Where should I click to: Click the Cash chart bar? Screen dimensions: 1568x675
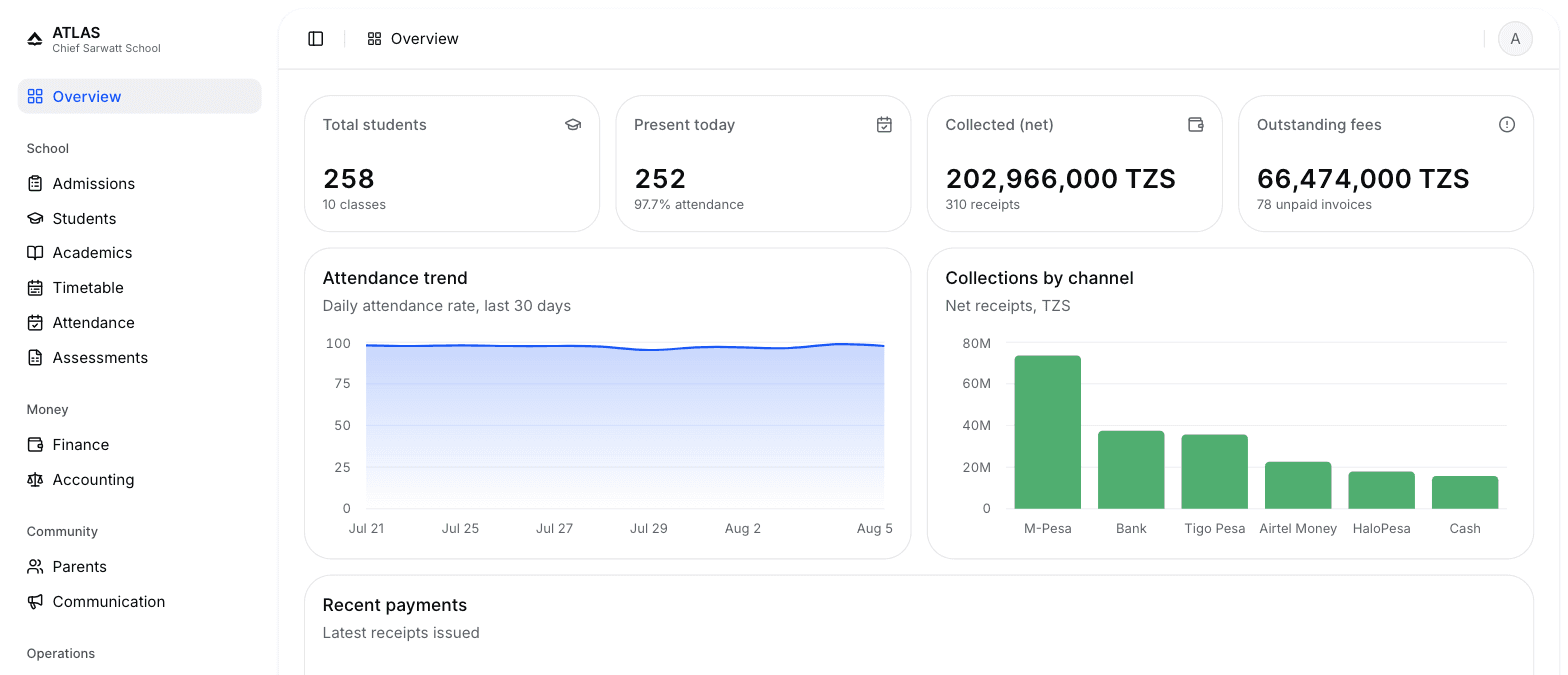pos(1465,492)
